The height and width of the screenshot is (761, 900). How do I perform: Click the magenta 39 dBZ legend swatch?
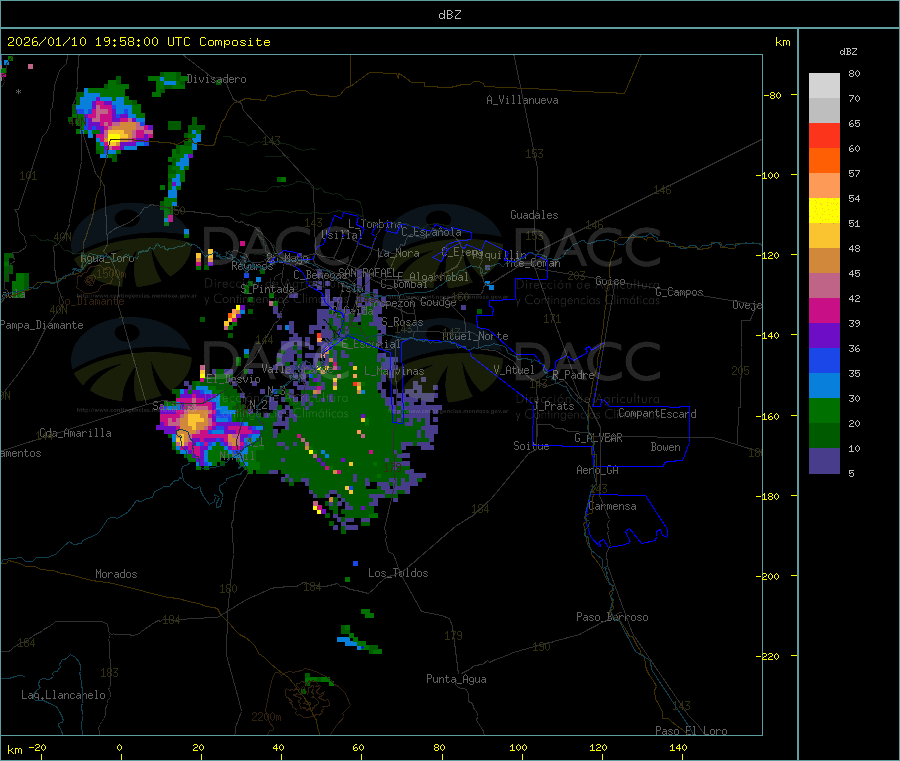(824, 310)
